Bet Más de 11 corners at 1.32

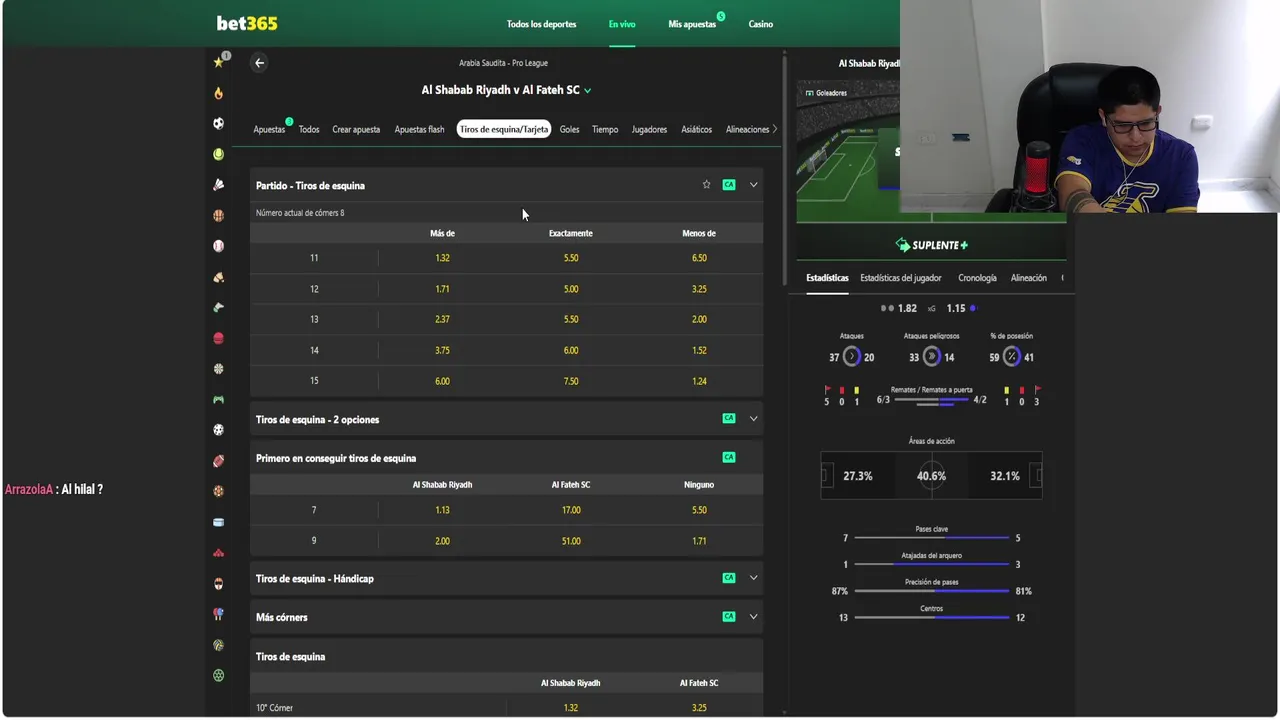pyautogui.click(x=442, y=258)
